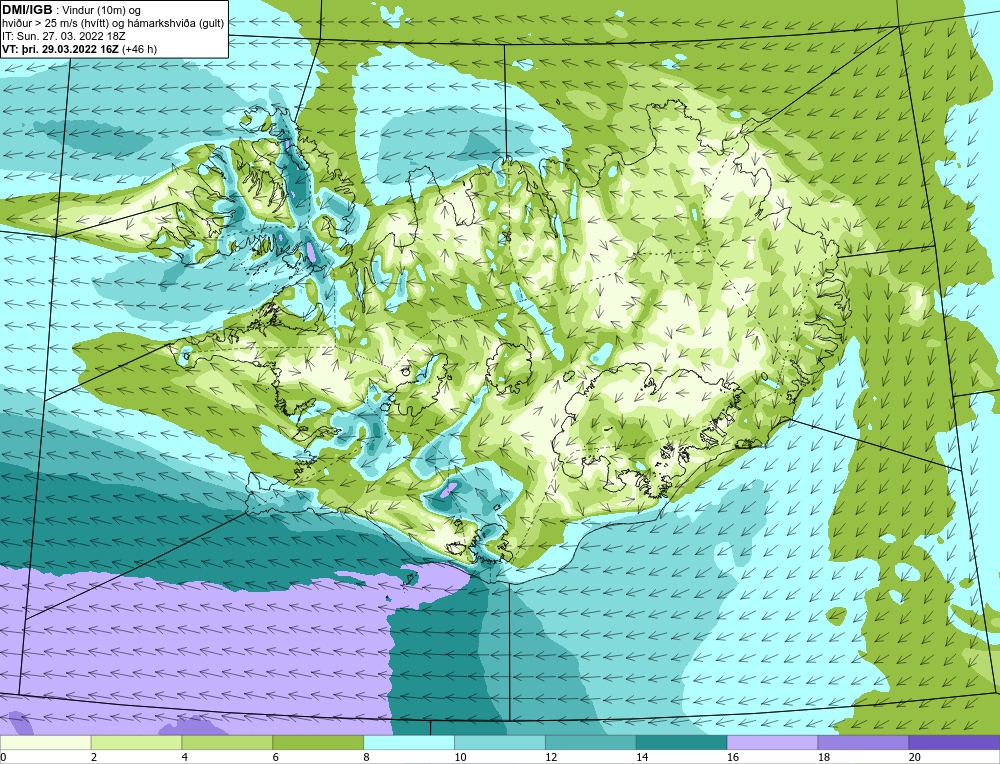Click the 16–18 m/s lavender legend swatch
Viewport: 1000px width, 764px height.
[x=772, y=742]
